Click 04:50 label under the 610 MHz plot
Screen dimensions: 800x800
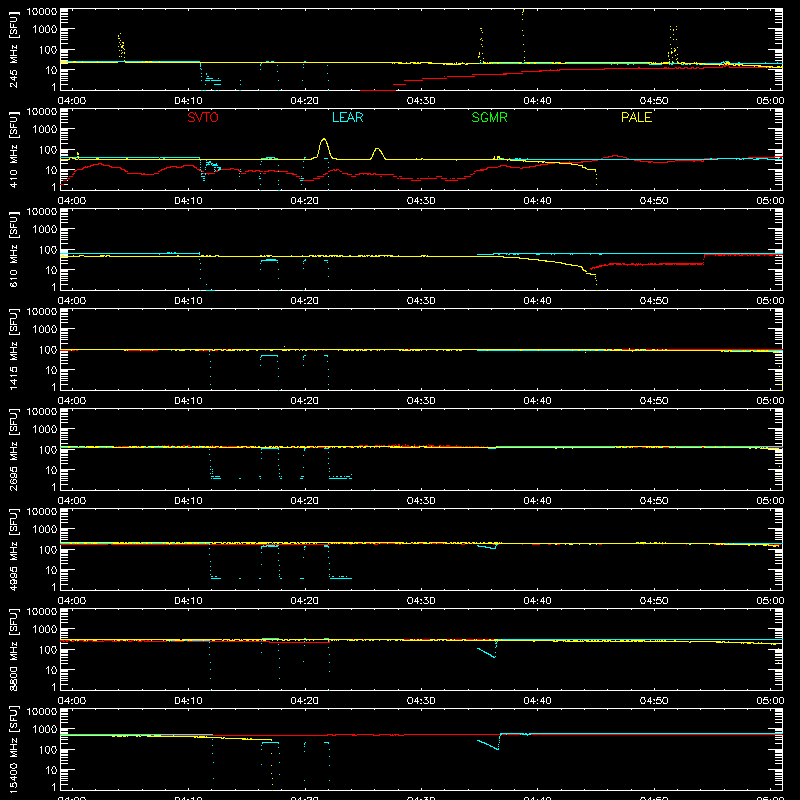(654, 301)
